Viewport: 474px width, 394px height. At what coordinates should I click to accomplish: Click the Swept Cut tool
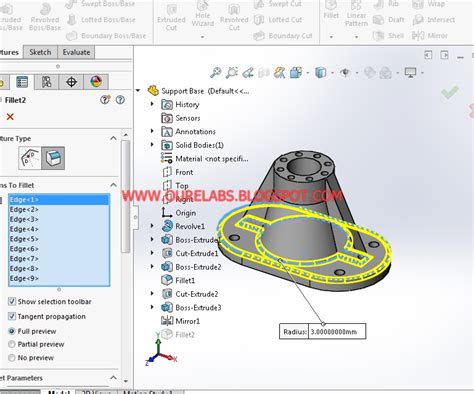point(277,4)
